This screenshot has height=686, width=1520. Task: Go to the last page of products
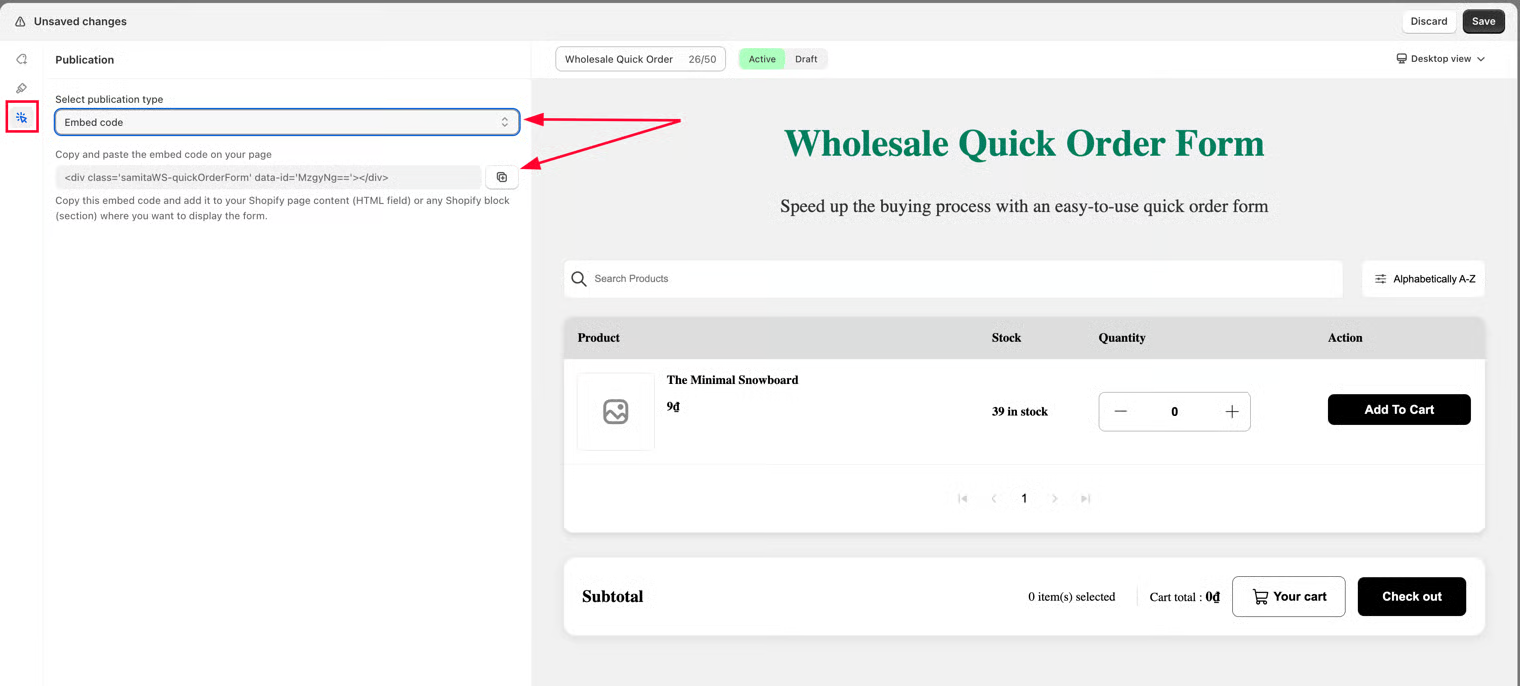(x=1085, y=498)
